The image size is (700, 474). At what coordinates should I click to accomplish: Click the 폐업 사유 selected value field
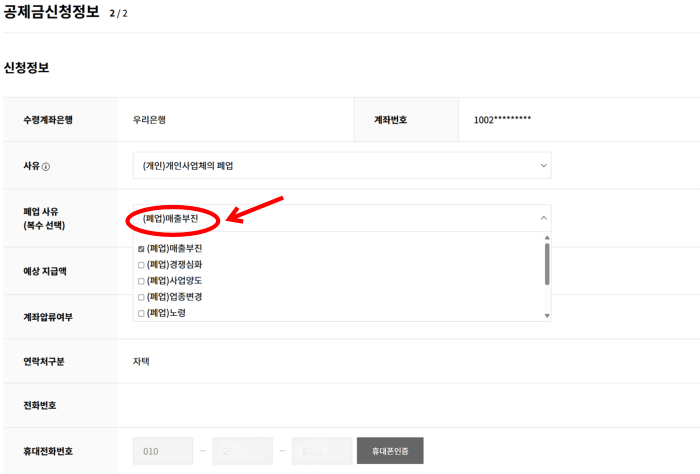pos(342,218)
